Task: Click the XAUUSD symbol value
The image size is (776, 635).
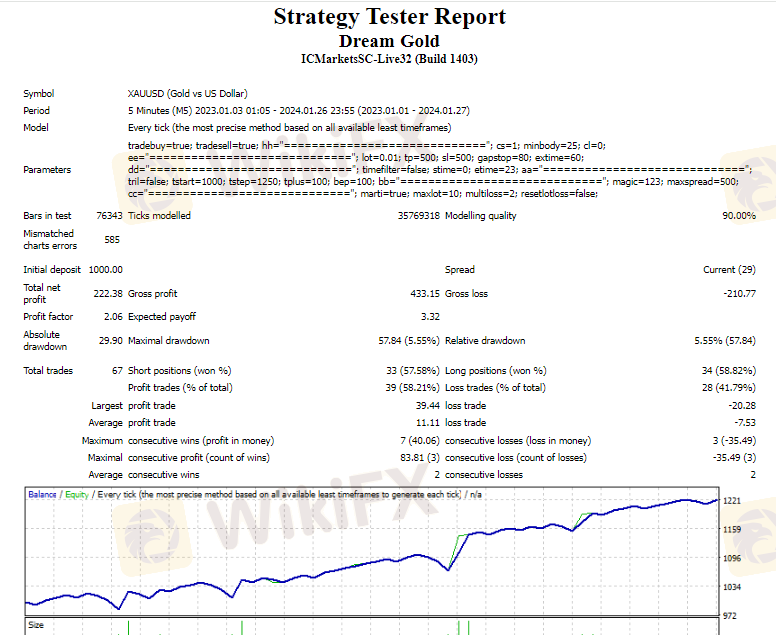Action: [x=188, y=94]
